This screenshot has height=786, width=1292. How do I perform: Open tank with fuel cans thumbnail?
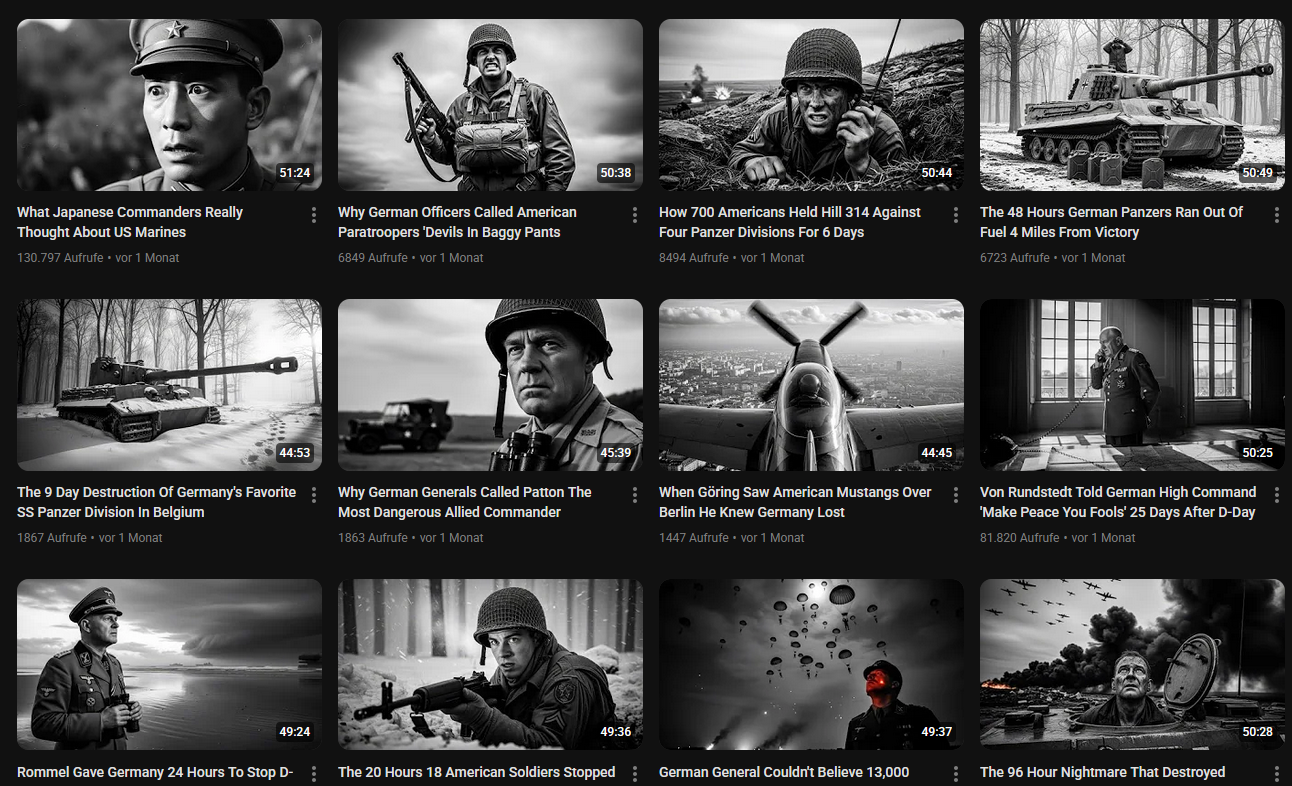pos(1132,105)
